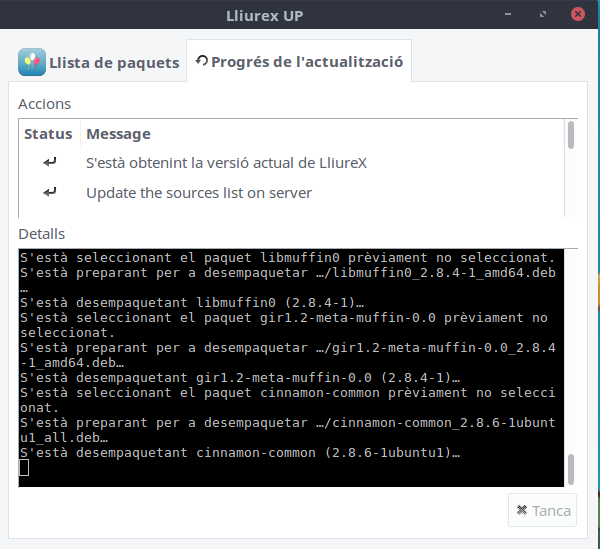
Task: Close the Lliurex UP window
Action: tap(579, 17)
